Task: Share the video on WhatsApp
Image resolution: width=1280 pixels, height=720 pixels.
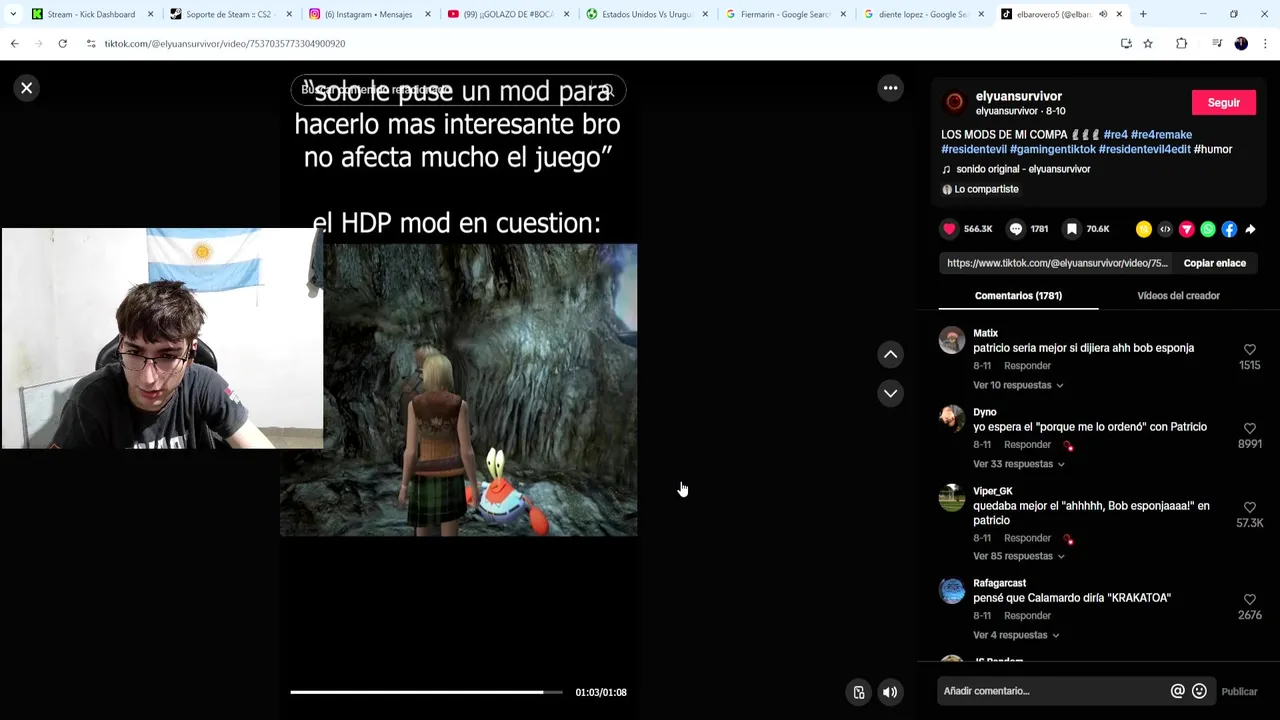Action: click(1208, 229)
